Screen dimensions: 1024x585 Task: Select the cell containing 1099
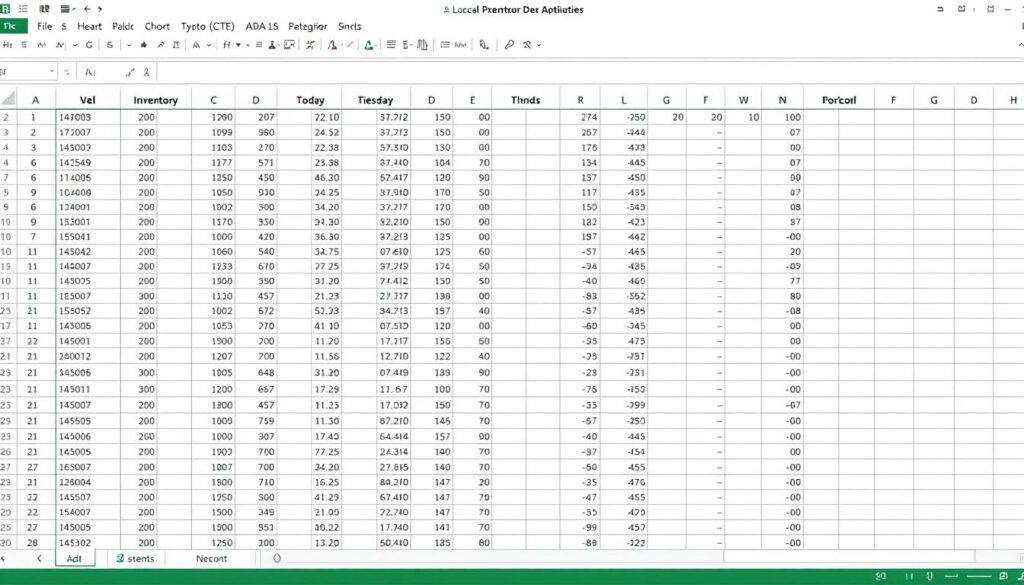coord(214,133)
